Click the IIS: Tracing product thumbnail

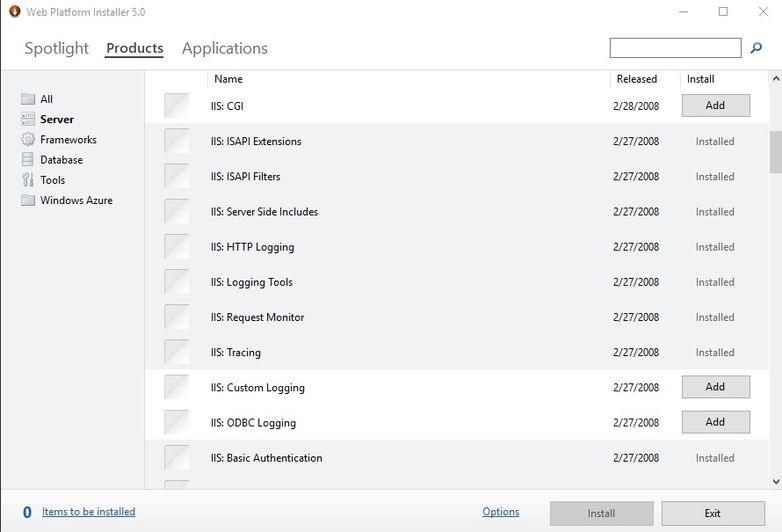(177, 352)
